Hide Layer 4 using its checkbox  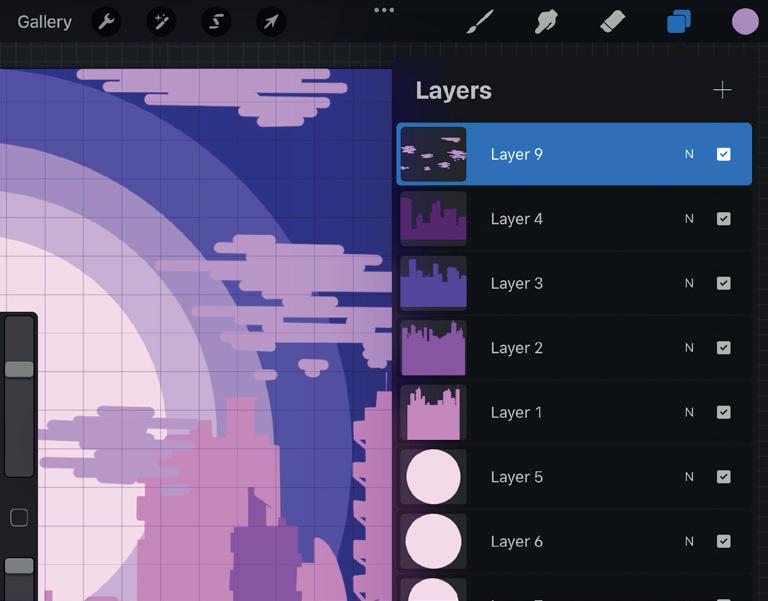[723, 218]
